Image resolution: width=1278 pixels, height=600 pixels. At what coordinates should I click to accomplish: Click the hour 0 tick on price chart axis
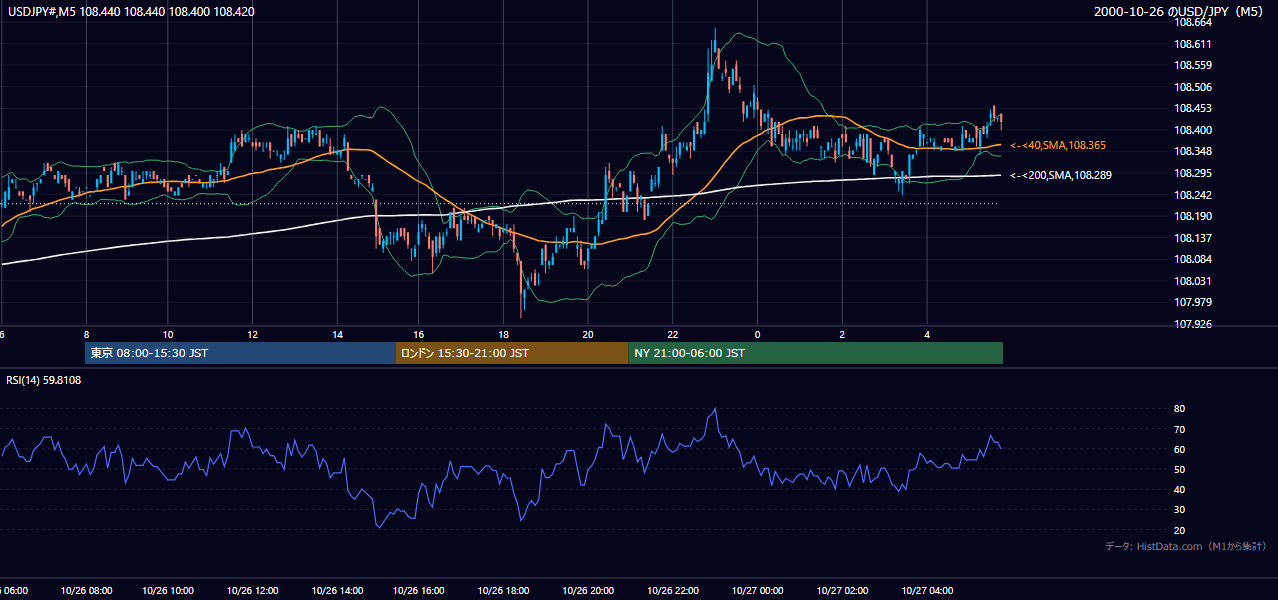tap(758, 335)
